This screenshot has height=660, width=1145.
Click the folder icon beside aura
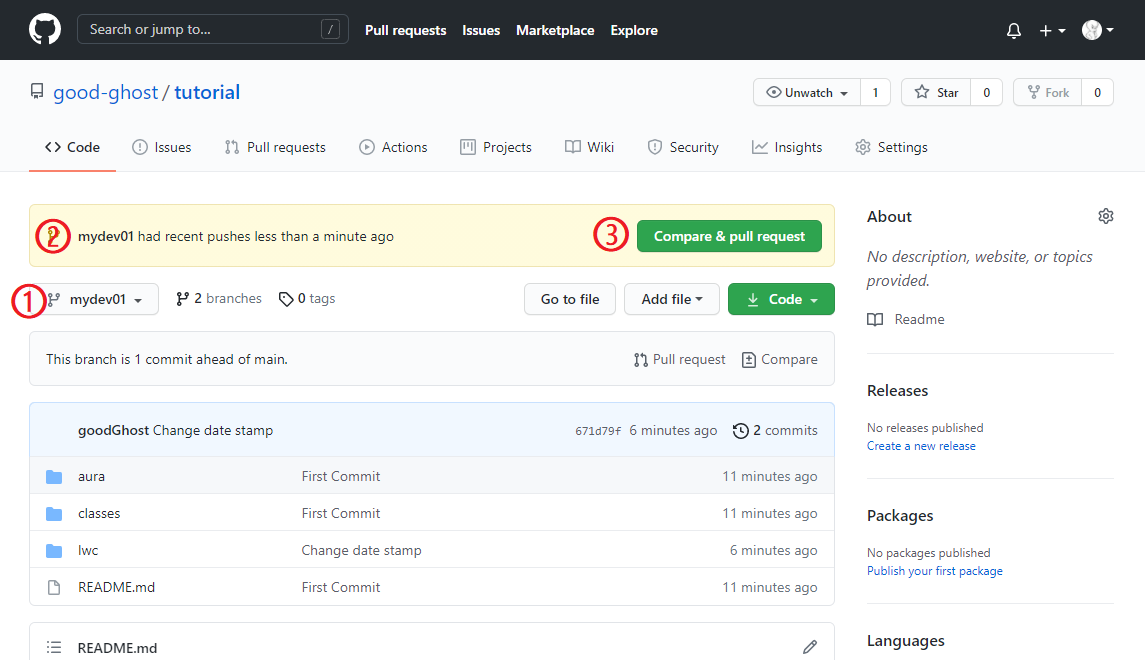click(x=54, y=476)
